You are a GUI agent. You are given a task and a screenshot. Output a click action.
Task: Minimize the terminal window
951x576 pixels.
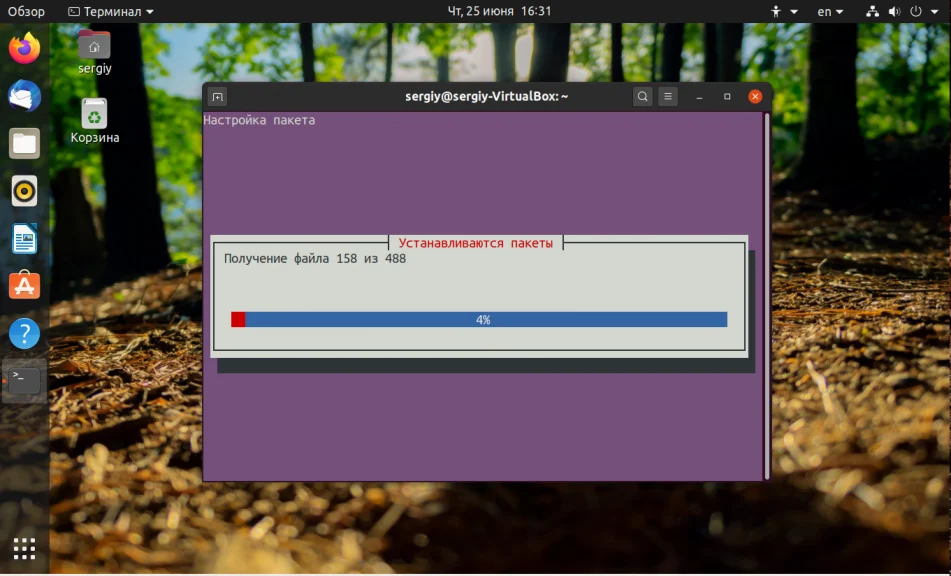699,96
